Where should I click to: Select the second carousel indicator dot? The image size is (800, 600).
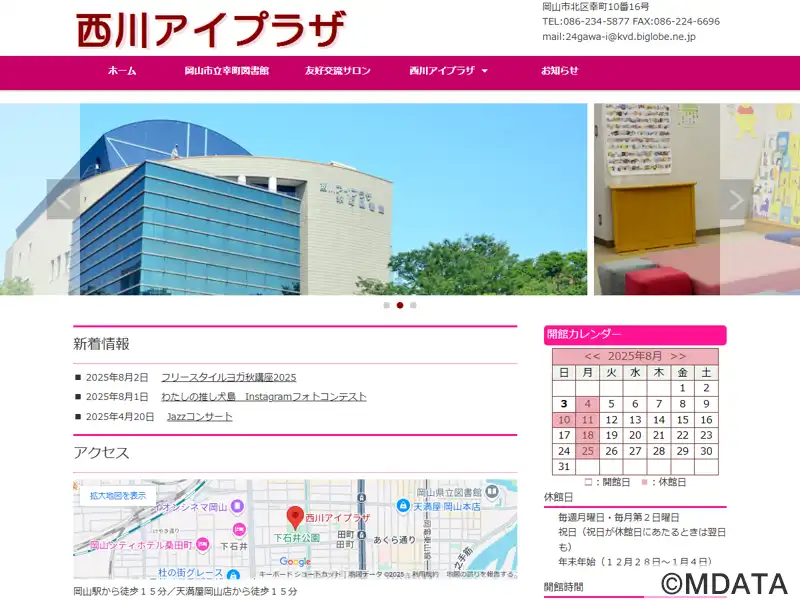[x=400, y=305]
